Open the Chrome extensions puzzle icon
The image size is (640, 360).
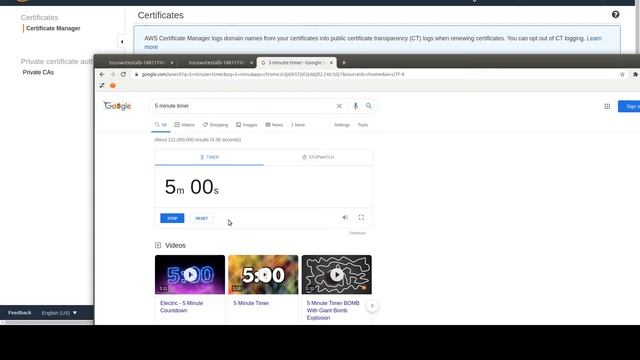pos(635,74)
